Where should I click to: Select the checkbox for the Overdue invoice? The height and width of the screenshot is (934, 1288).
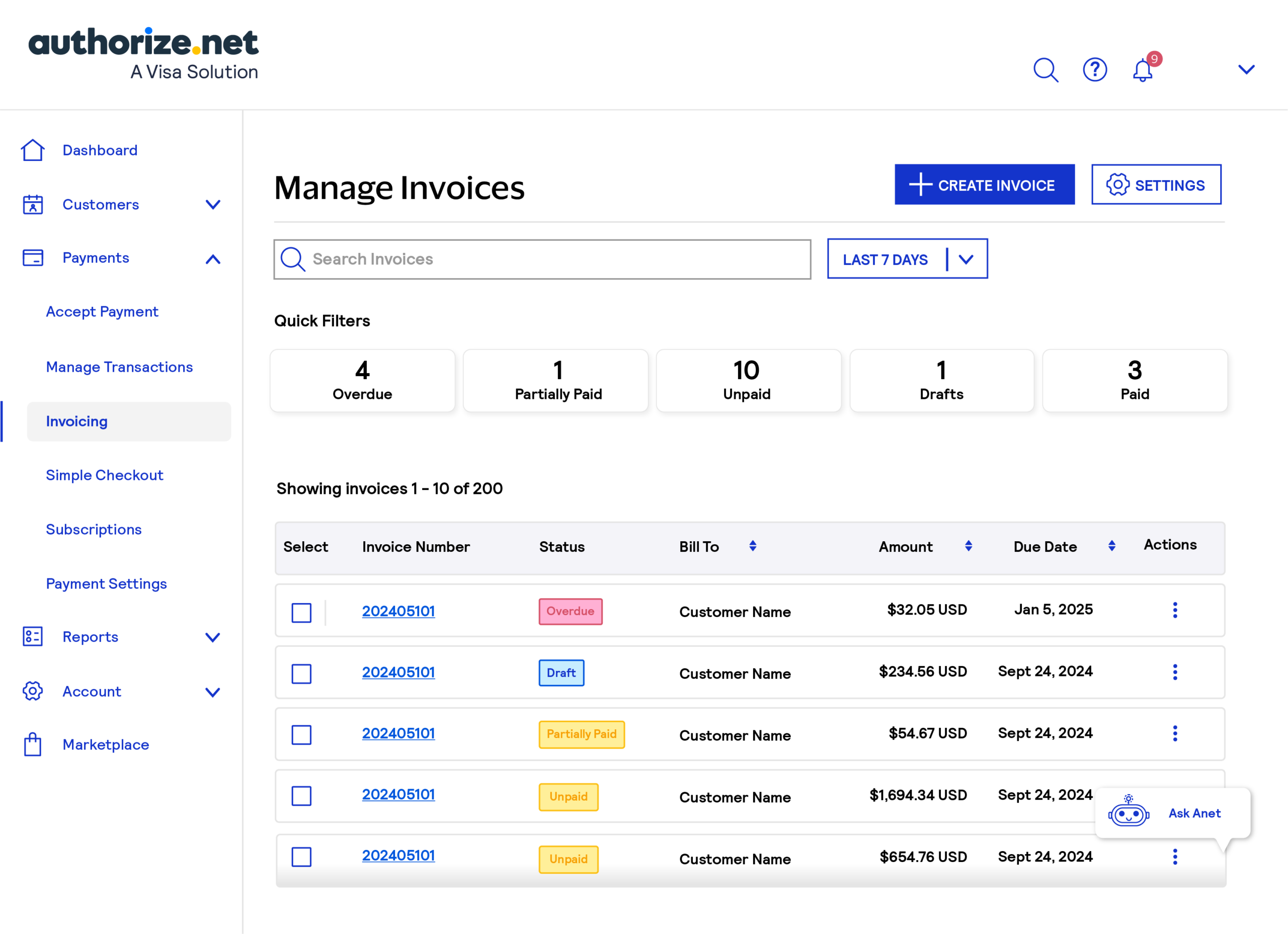[301, 613]
